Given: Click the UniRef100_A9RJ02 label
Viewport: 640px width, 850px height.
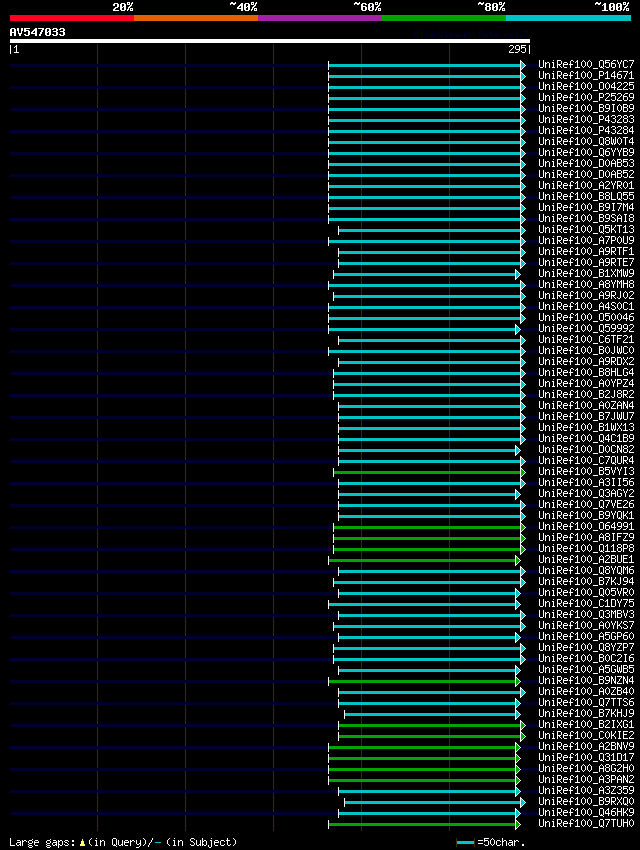Looking at the screenshot, I should click(x=586, y=295).
